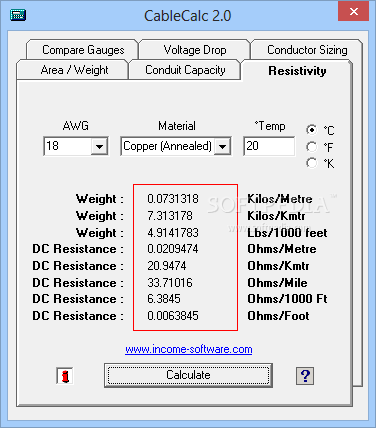
Task: Switch to the Compare Gauges tab
Action: tap(83, 50)
